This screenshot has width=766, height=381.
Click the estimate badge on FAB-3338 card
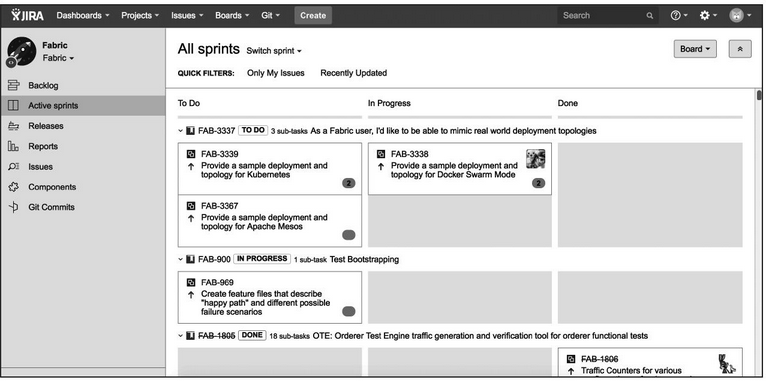[x=538, y=183]
